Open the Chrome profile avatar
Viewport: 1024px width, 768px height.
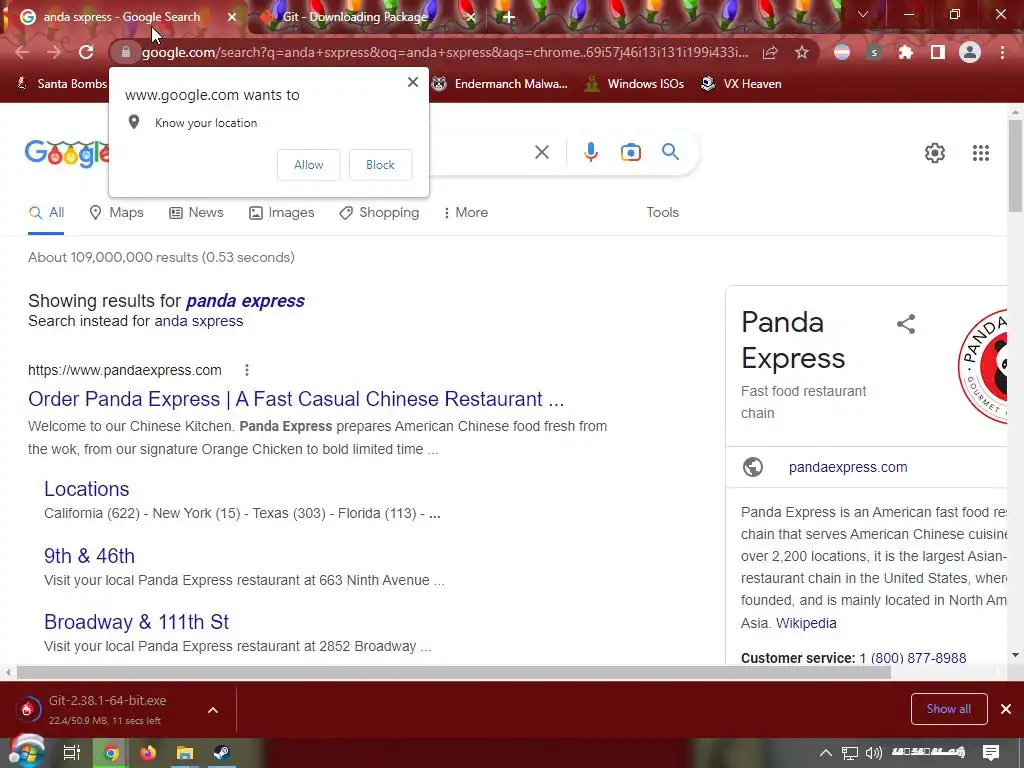pyautogui.click(x=970, y=52)
